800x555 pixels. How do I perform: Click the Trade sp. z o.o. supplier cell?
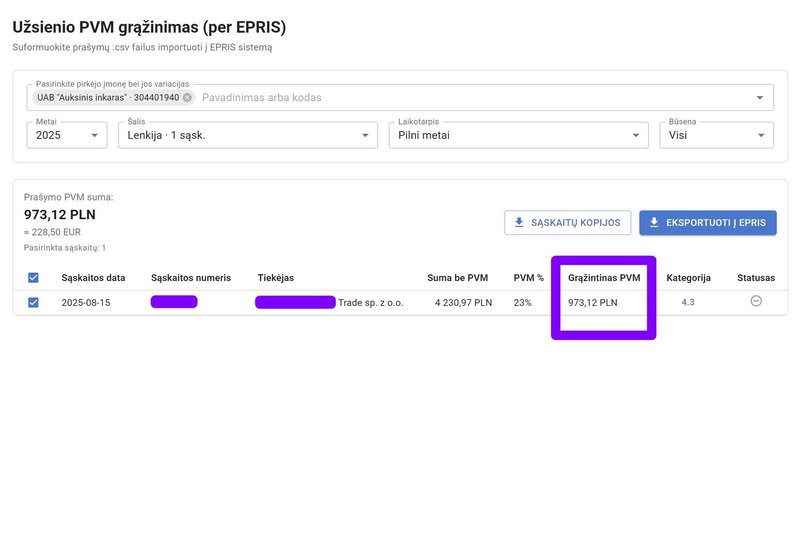(370, 302)
